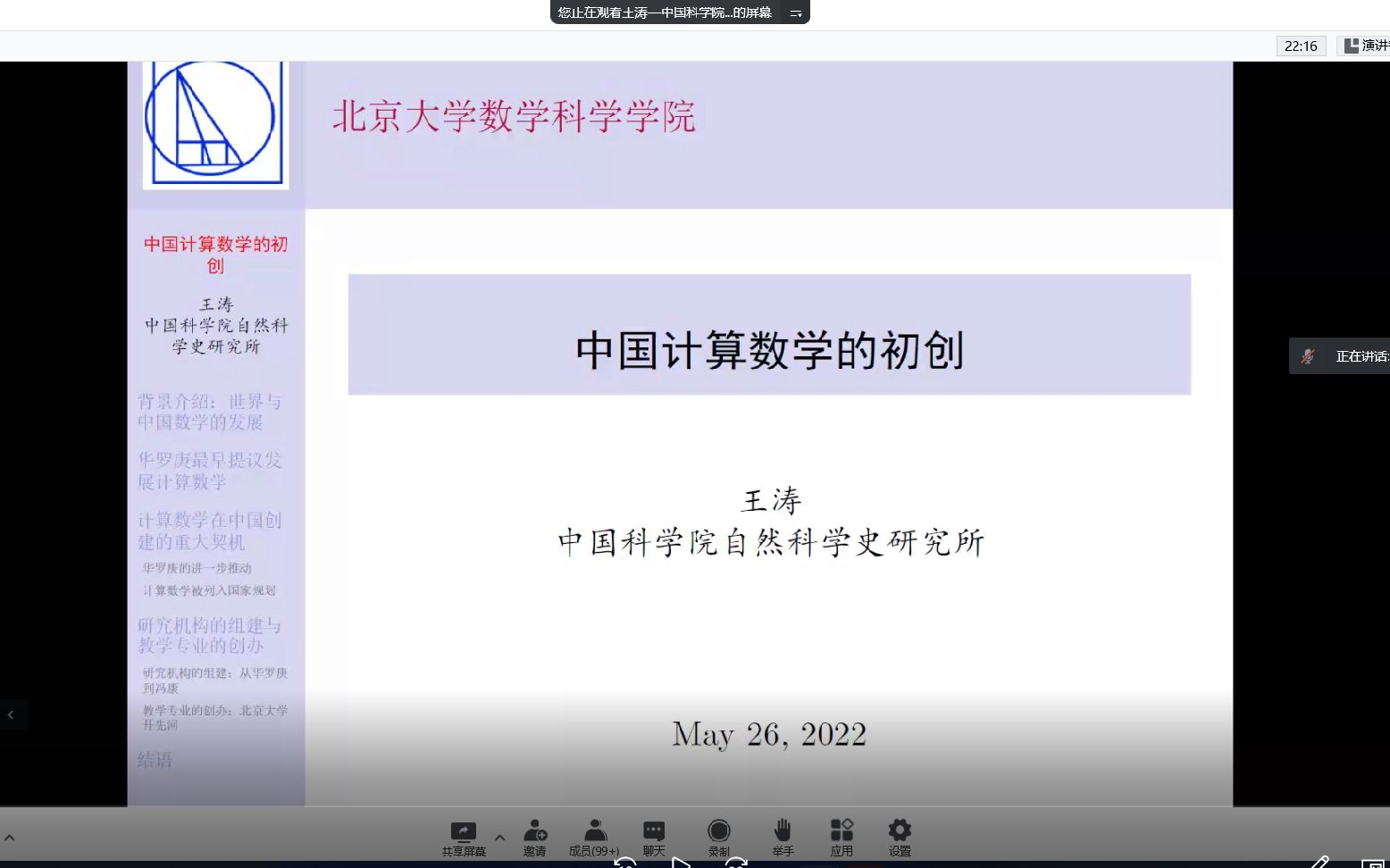
Task: Expand the arrow next to 共享屏幕
Action: (x=500, y=838)
